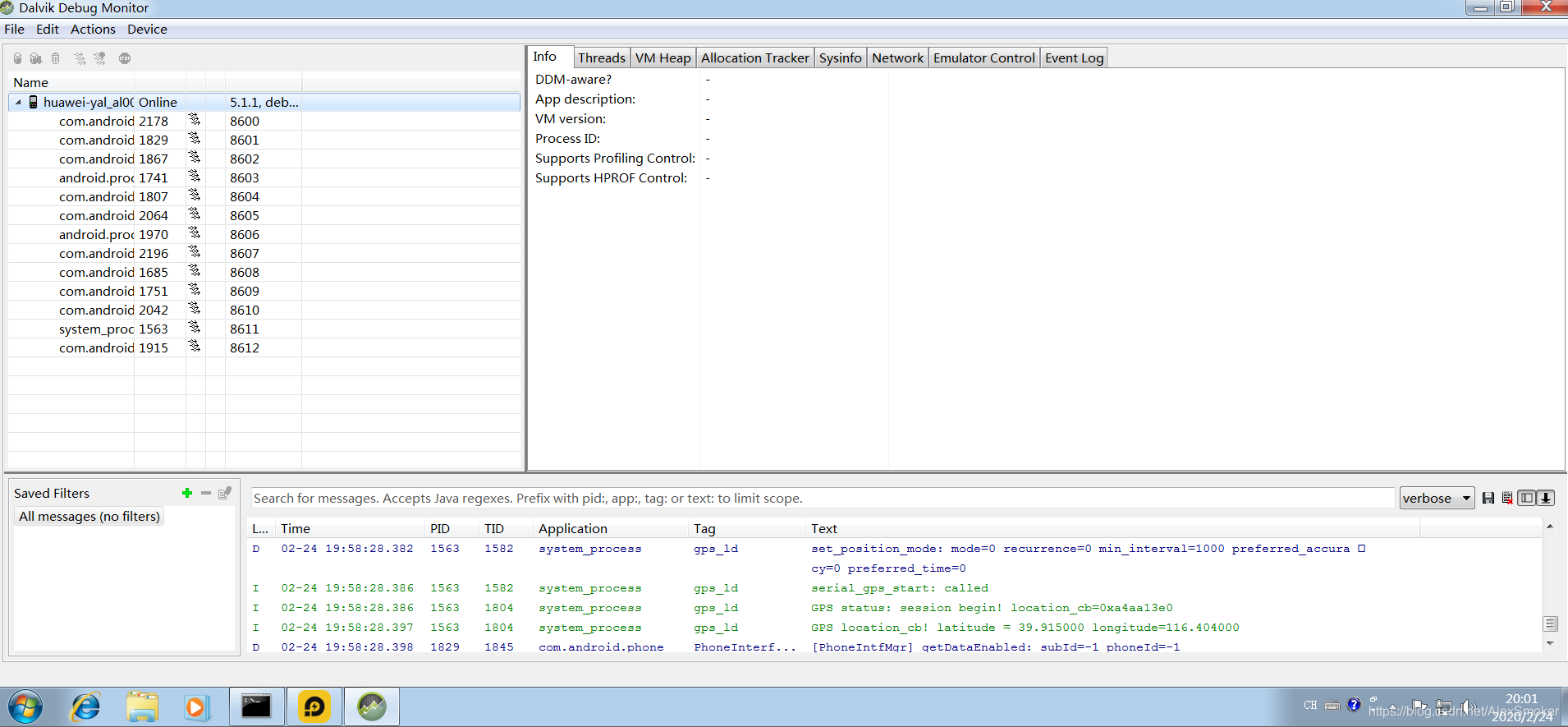The width and height of the screenshot is (1568, 727).
Task: Open the Device menu
Action: tap(147, 29)
